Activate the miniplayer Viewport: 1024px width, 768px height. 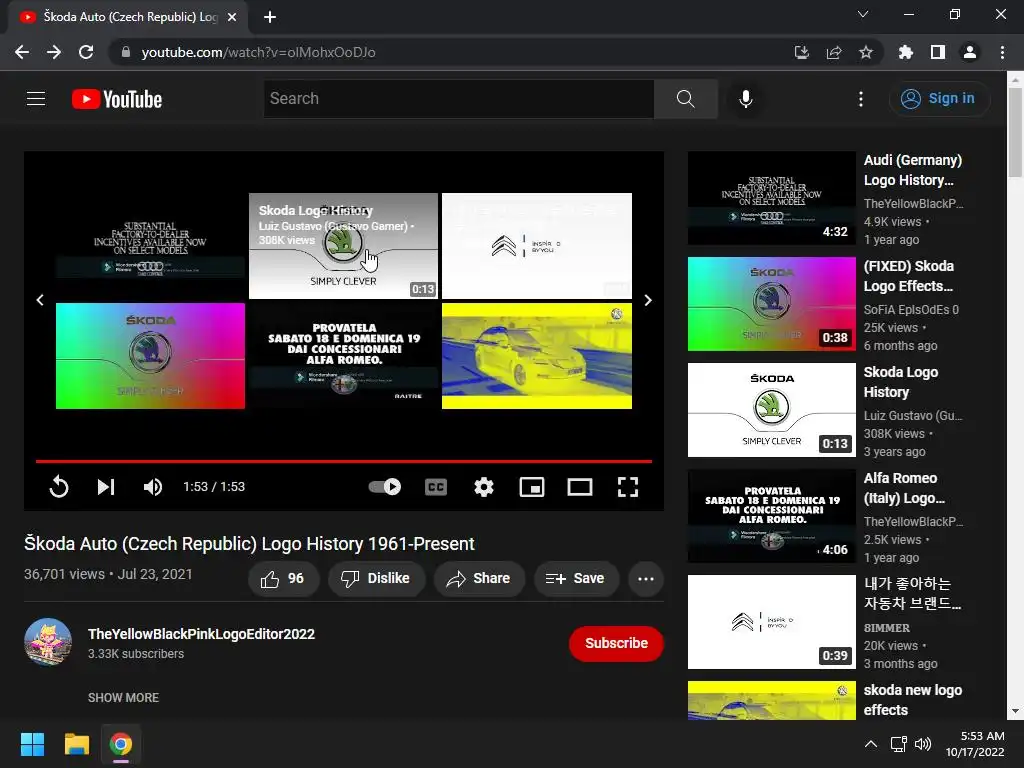(532, 487)
